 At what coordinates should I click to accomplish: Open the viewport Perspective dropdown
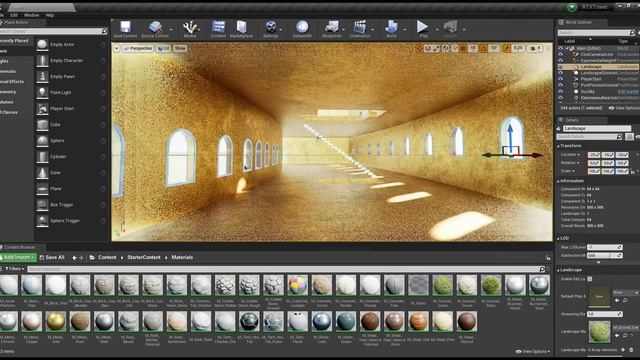pos(138,48)
